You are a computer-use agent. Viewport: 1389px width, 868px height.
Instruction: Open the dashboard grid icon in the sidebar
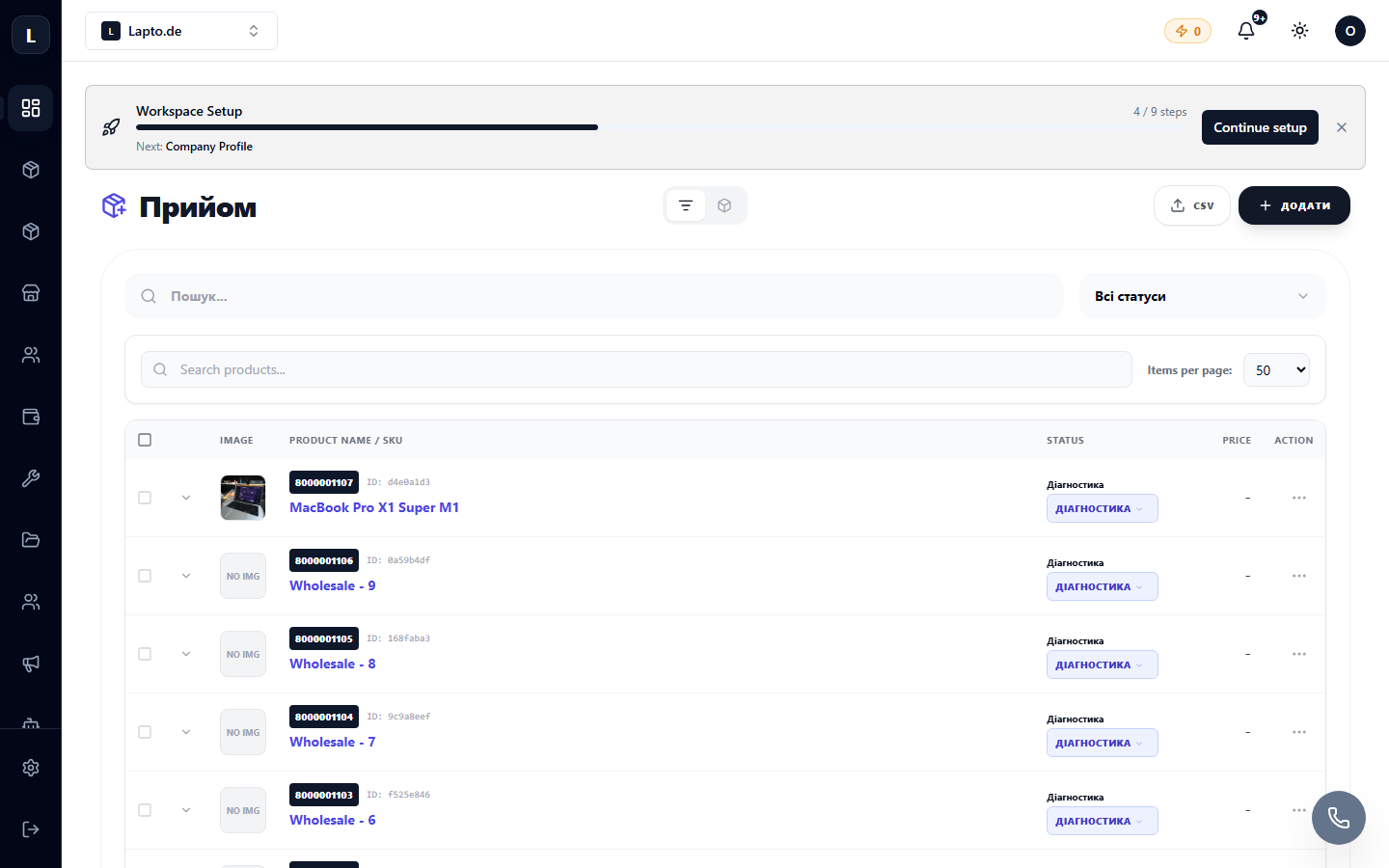point(31,108)
